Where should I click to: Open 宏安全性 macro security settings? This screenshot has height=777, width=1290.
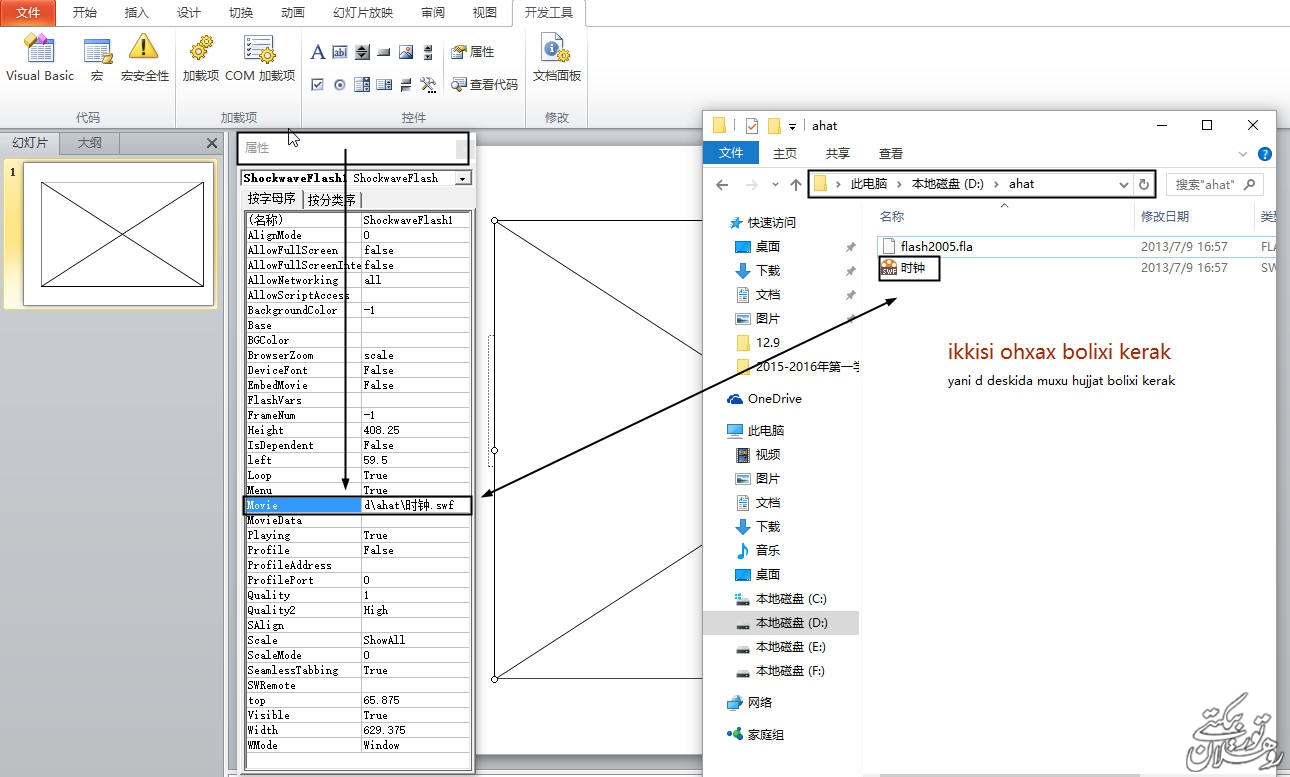point(144,58)
